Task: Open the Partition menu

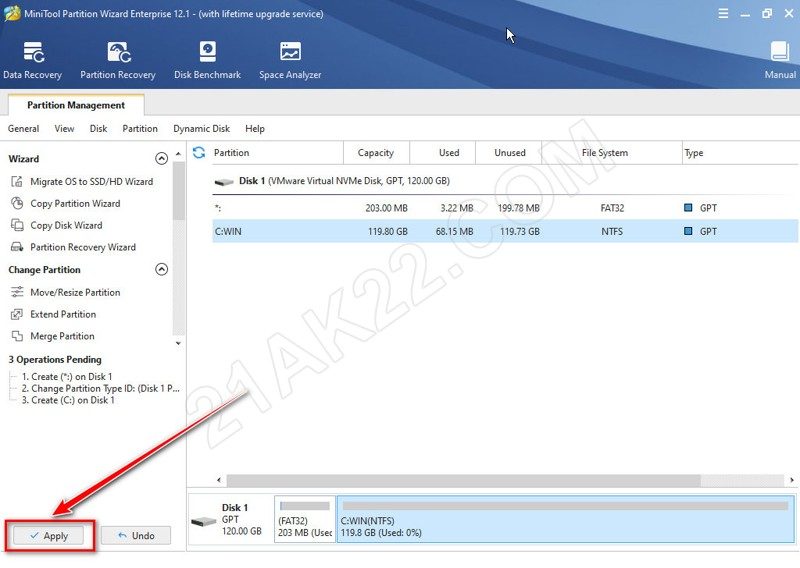Action: 140,129
